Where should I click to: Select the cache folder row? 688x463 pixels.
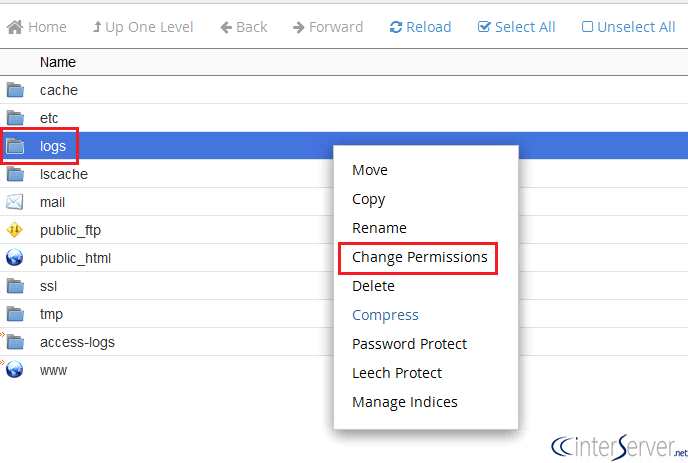tap(344, 90)
